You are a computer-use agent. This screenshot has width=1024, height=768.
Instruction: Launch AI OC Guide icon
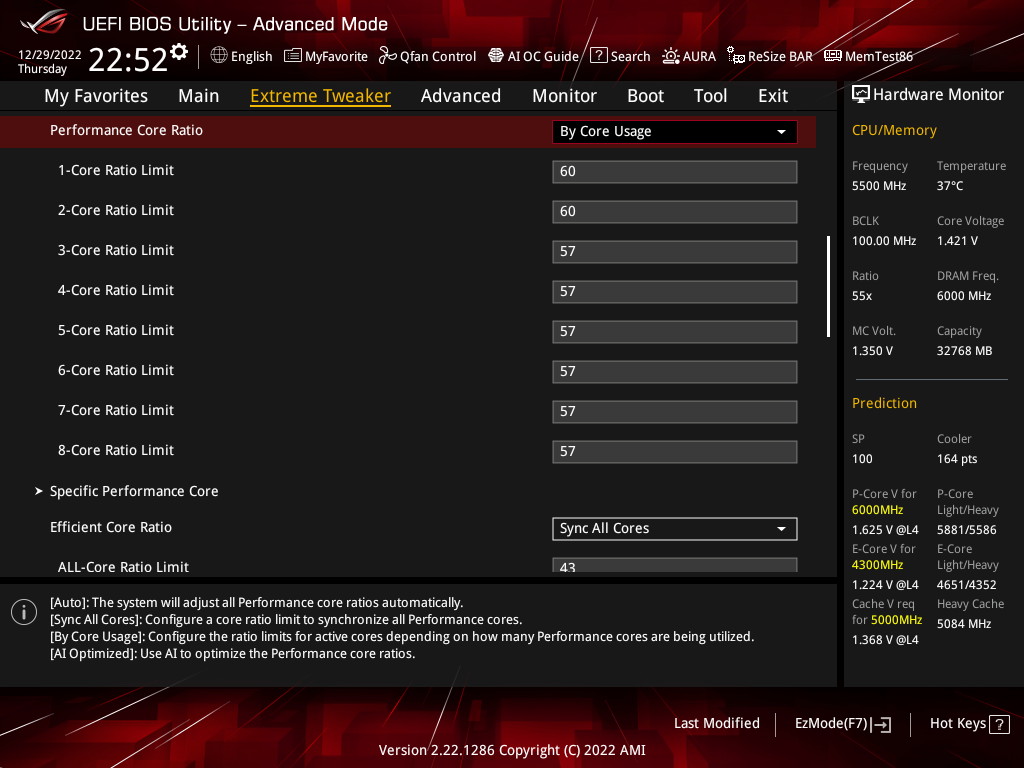pos(496,56)
